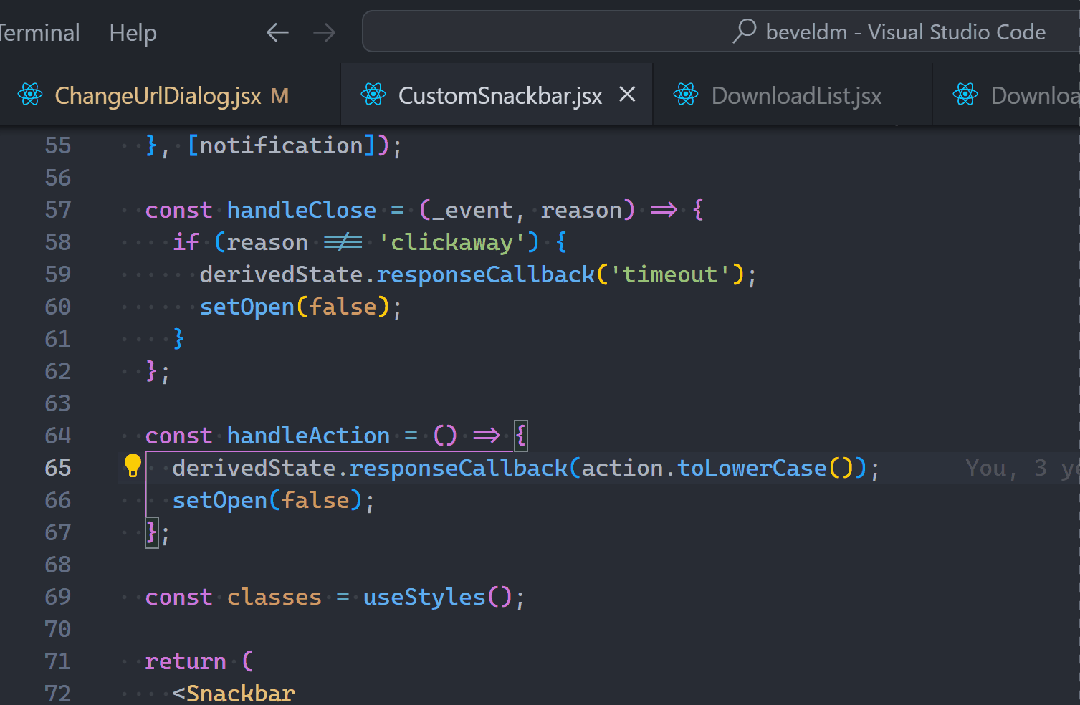This screenshot has width=1080, height=705.
Task: Place cursor on handleClose function name
Action: [x=301, y=210]
